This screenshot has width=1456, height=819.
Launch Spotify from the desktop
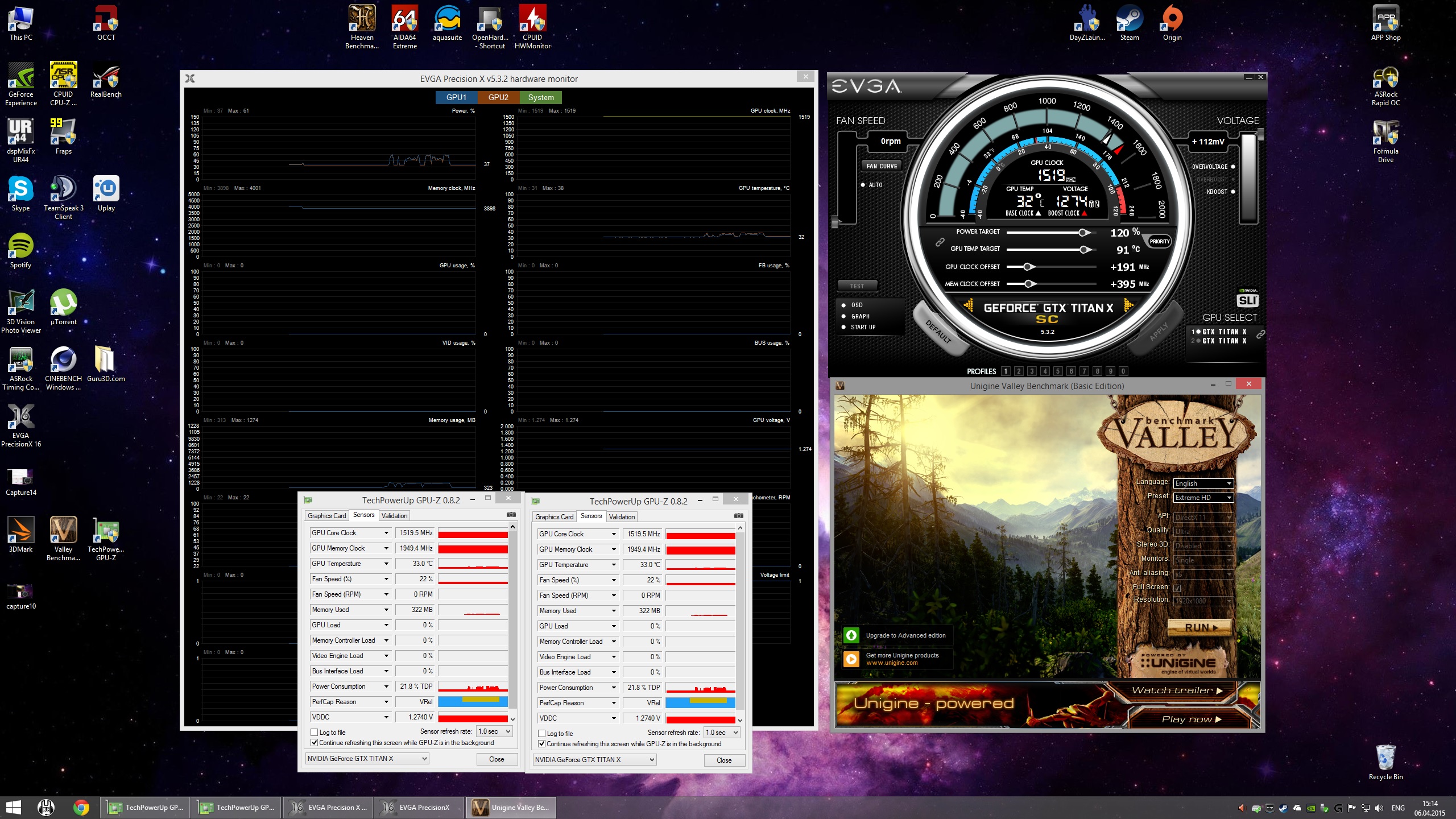coord(21,251)
